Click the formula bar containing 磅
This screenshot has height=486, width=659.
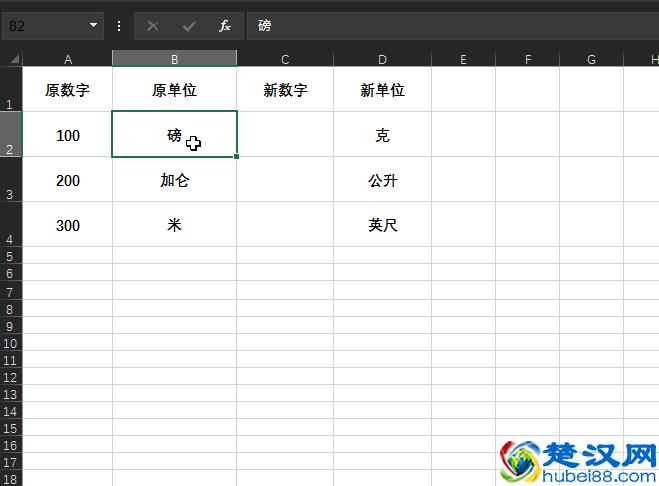pos(453,26)
